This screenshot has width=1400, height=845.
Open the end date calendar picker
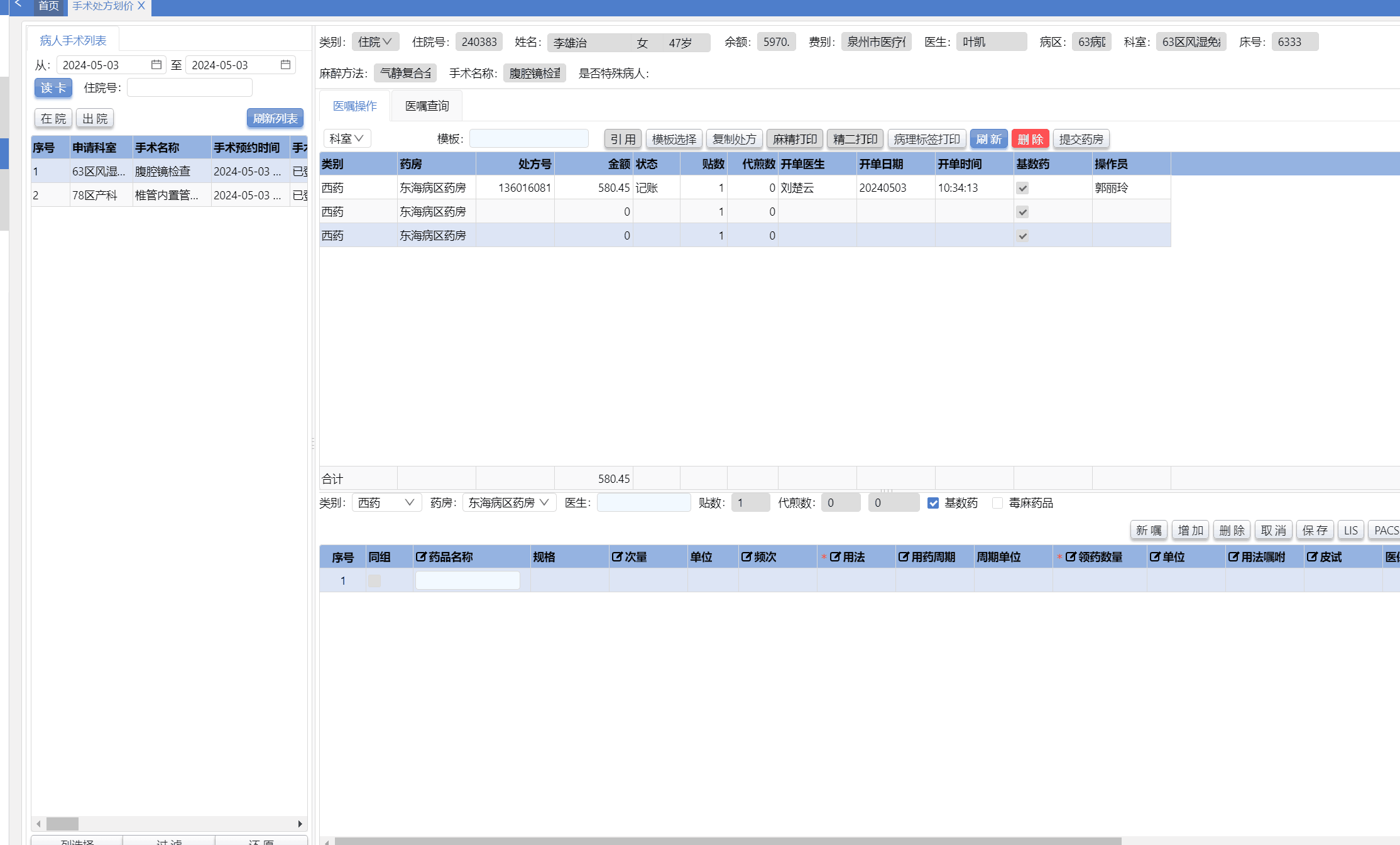click(x=285, y=65)
